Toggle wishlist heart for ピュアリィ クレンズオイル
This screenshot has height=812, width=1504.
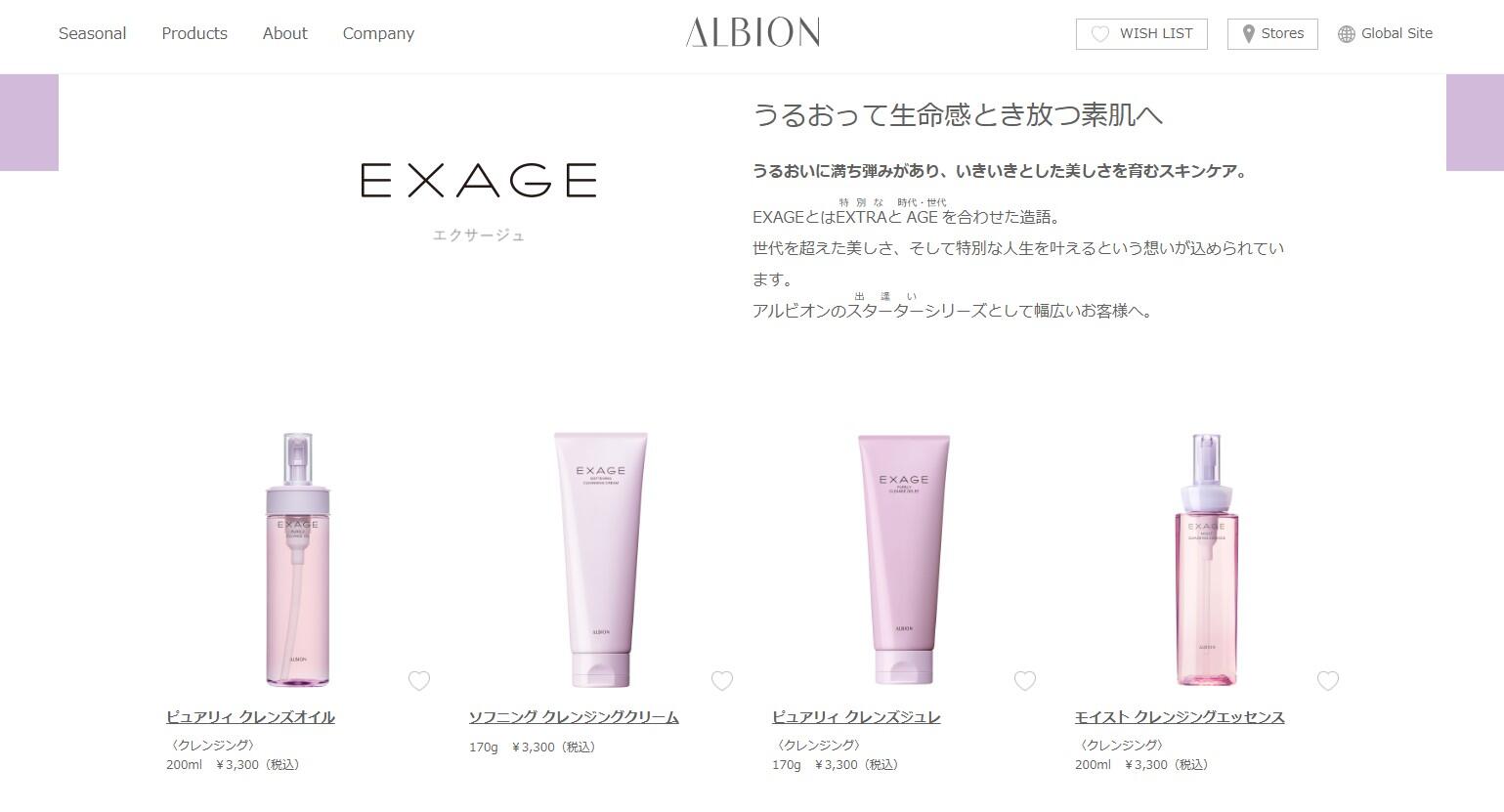click(419, 681)
